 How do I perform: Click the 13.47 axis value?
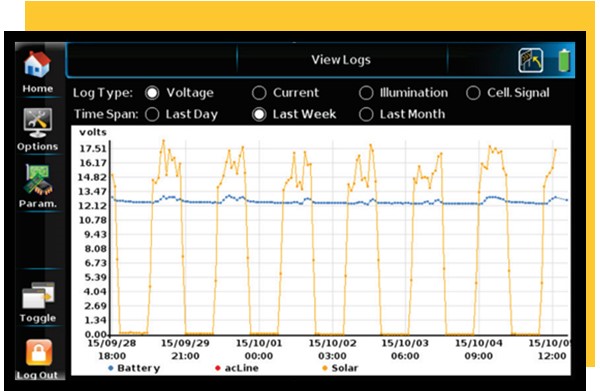click(93, 191)
